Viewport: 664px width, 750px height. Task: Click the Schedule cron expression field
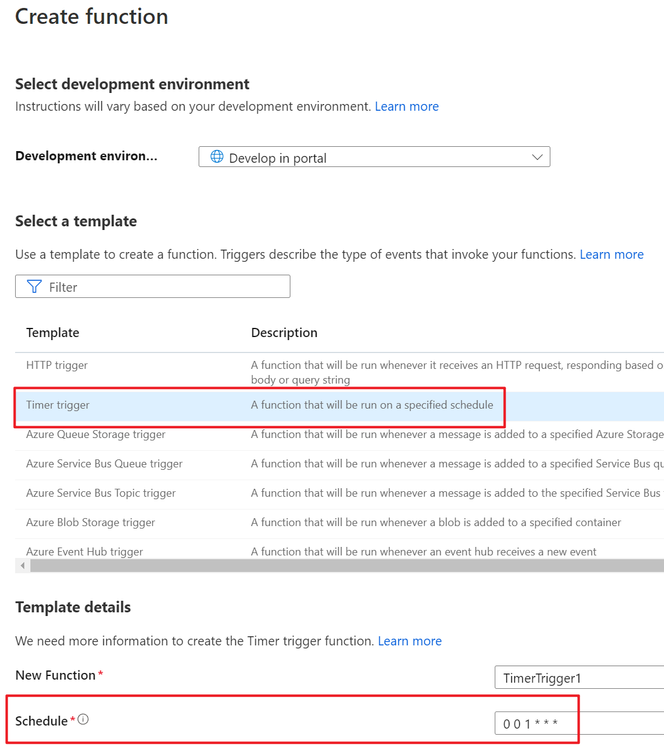[x=580, y=723]
